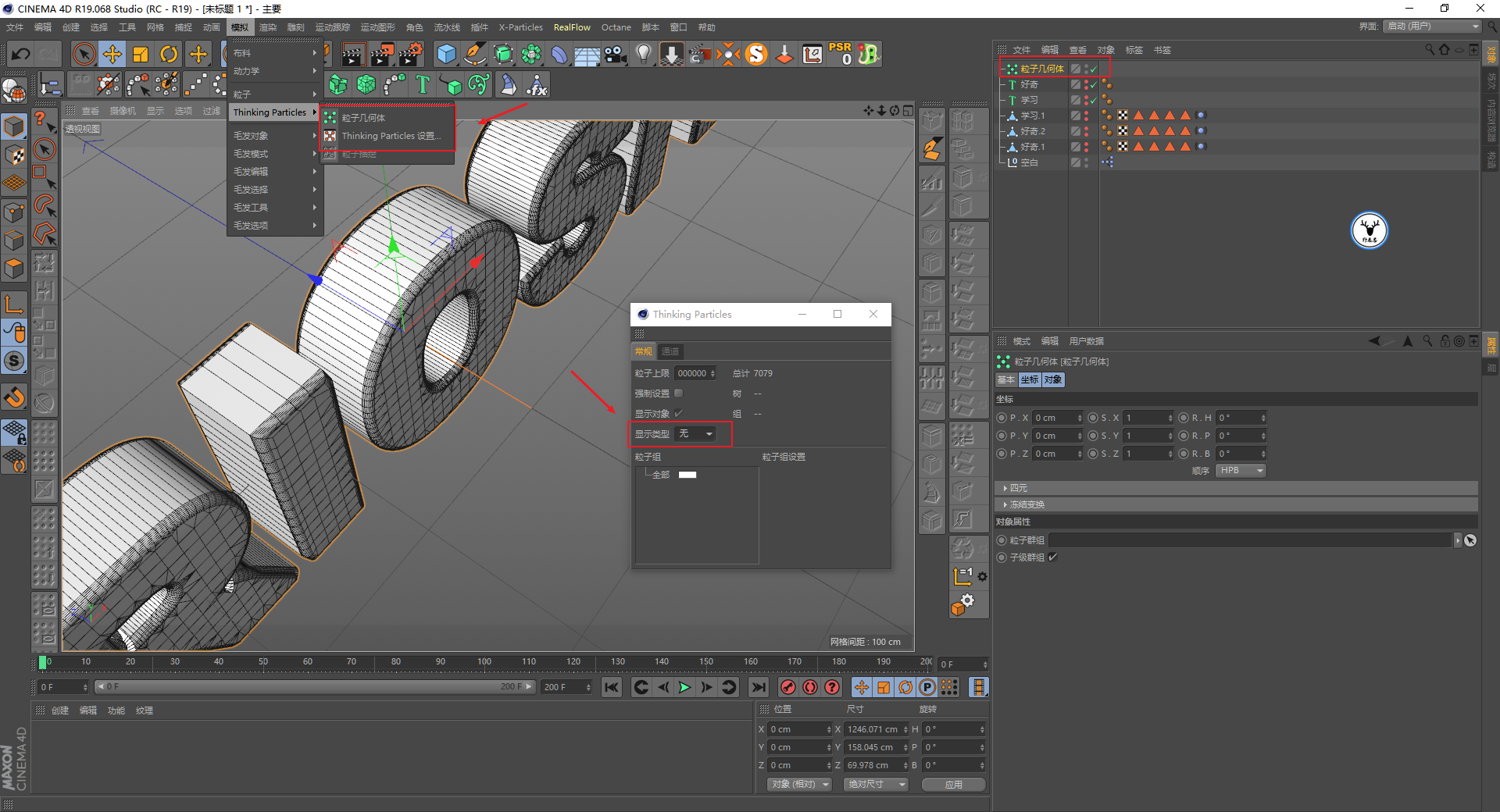Image resolution: width=1500 pixels, height=812 pixels.
Task: Click the PSR reset icon
Action: (x=841, y=53)
